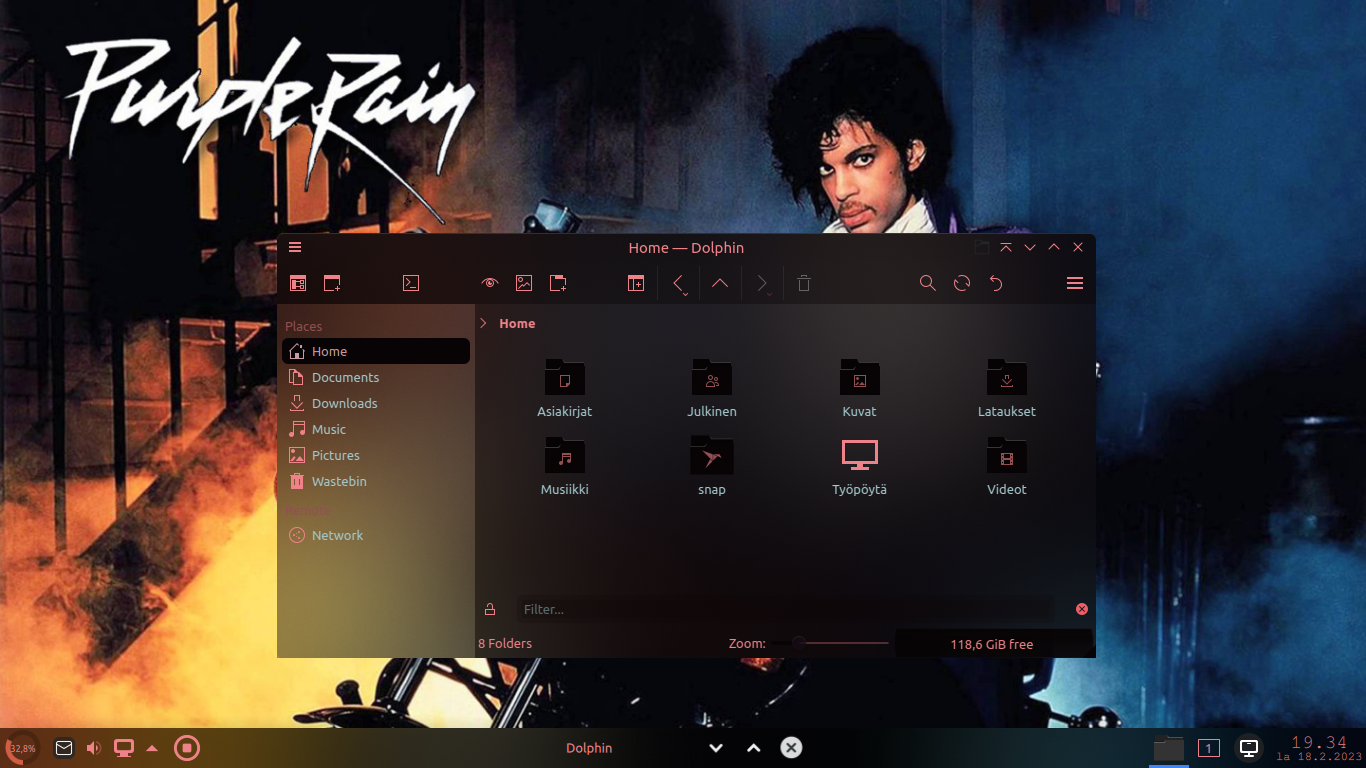
Task: Go back with the left arrow
Action: (679, 284)
